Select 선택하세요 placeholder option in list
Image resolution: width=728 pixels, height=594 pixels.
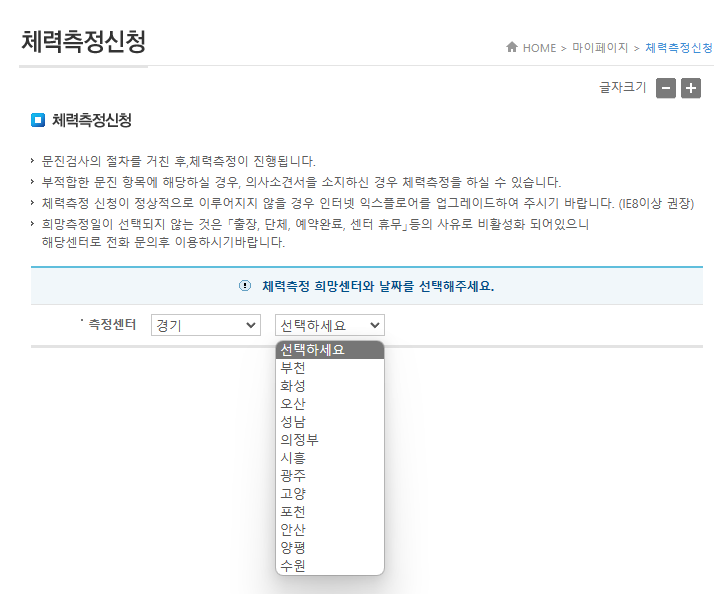coord(330,350)
